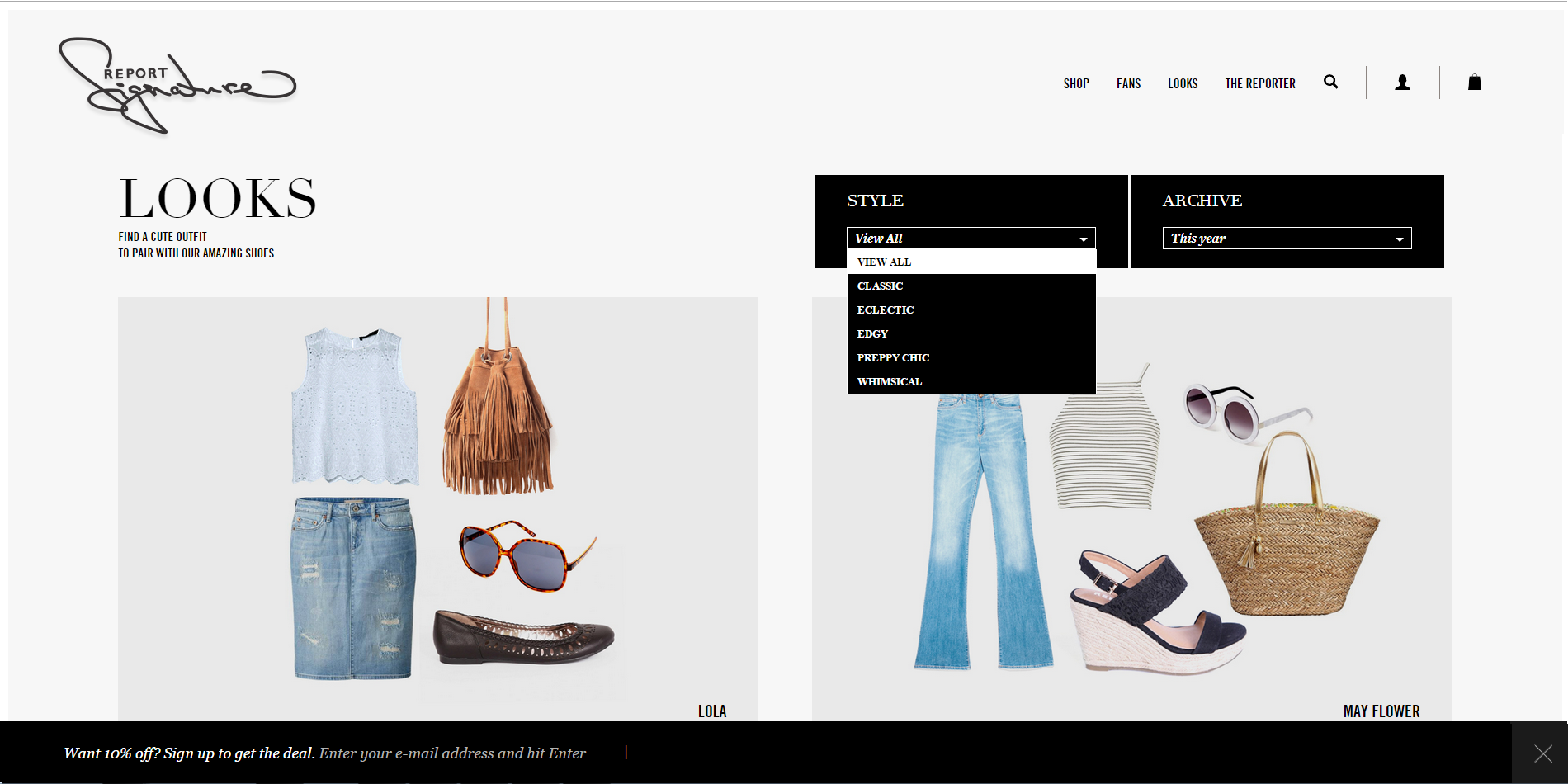The image size is (1568, 784).
Task: Click the user account icon
Action: [x=1402, y=83]
